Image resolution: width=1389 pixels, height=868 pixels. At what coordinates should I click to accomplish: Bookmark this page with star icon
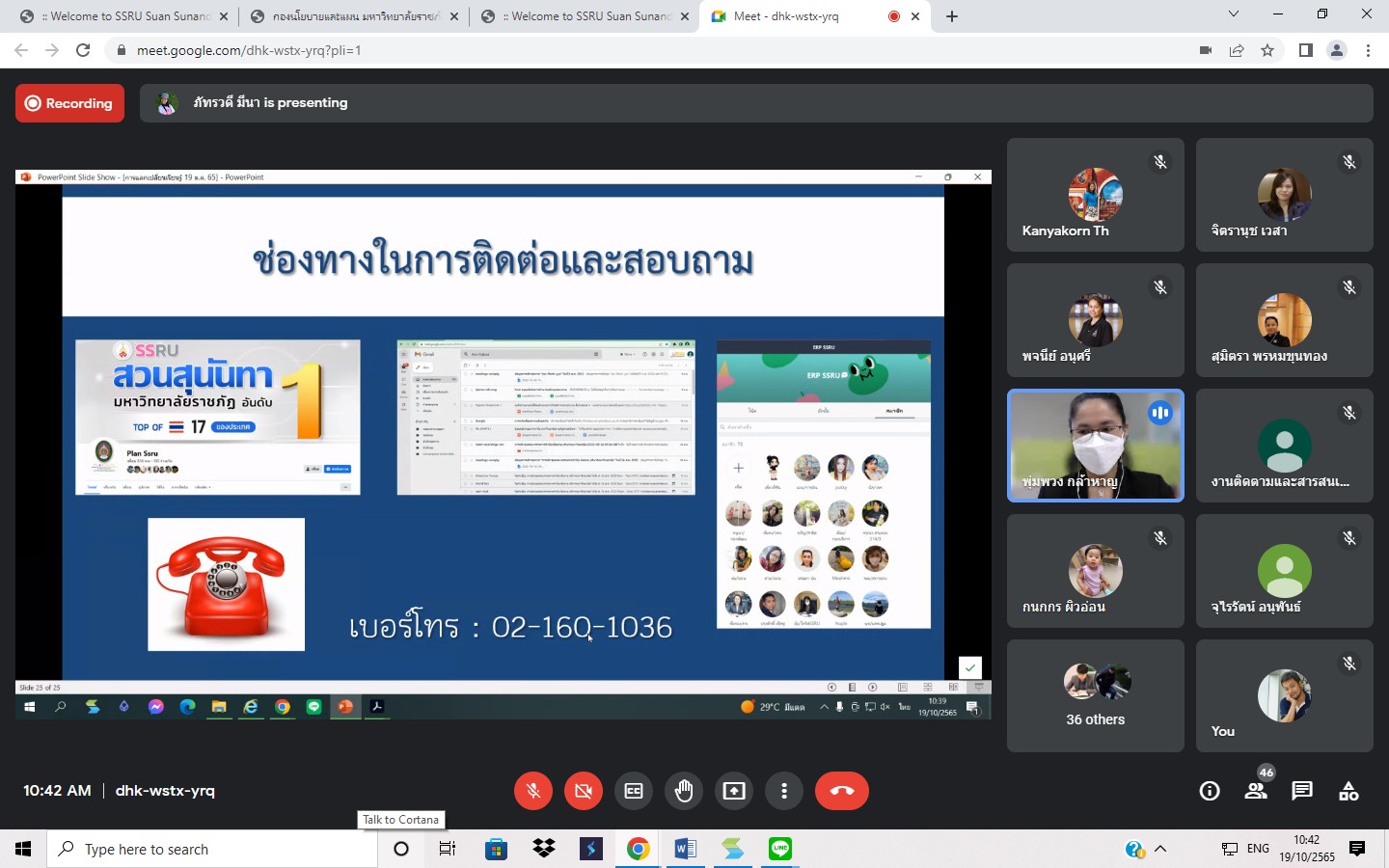[1267, 50]
